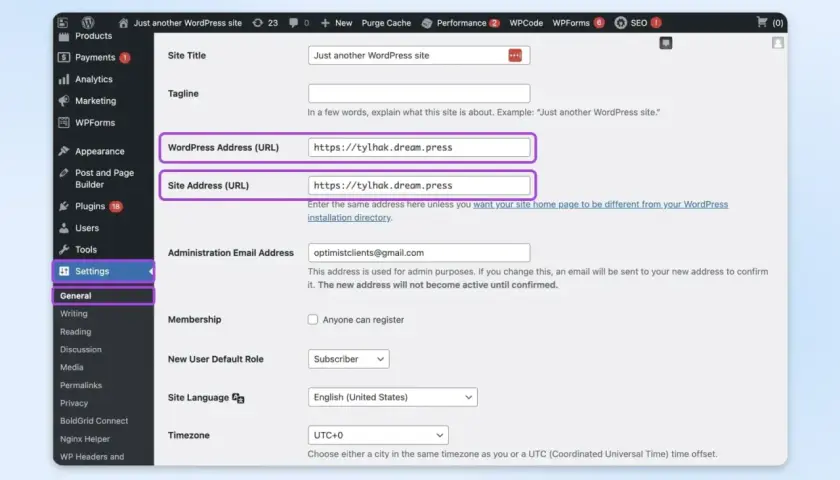Click the Analytics bar chart icon

(x=64, y=79)
